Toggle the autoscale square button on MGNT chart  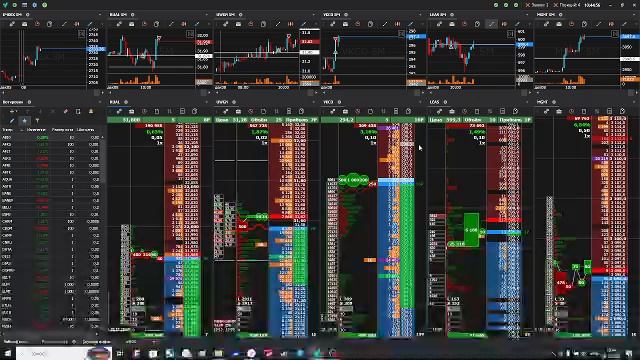pyautogui.click(x=615, y=34)
